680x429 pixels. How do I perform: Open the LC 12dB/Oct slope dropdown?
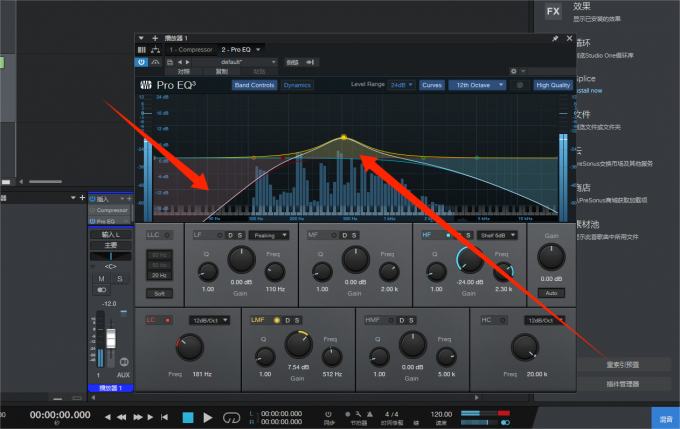point(209,321)
